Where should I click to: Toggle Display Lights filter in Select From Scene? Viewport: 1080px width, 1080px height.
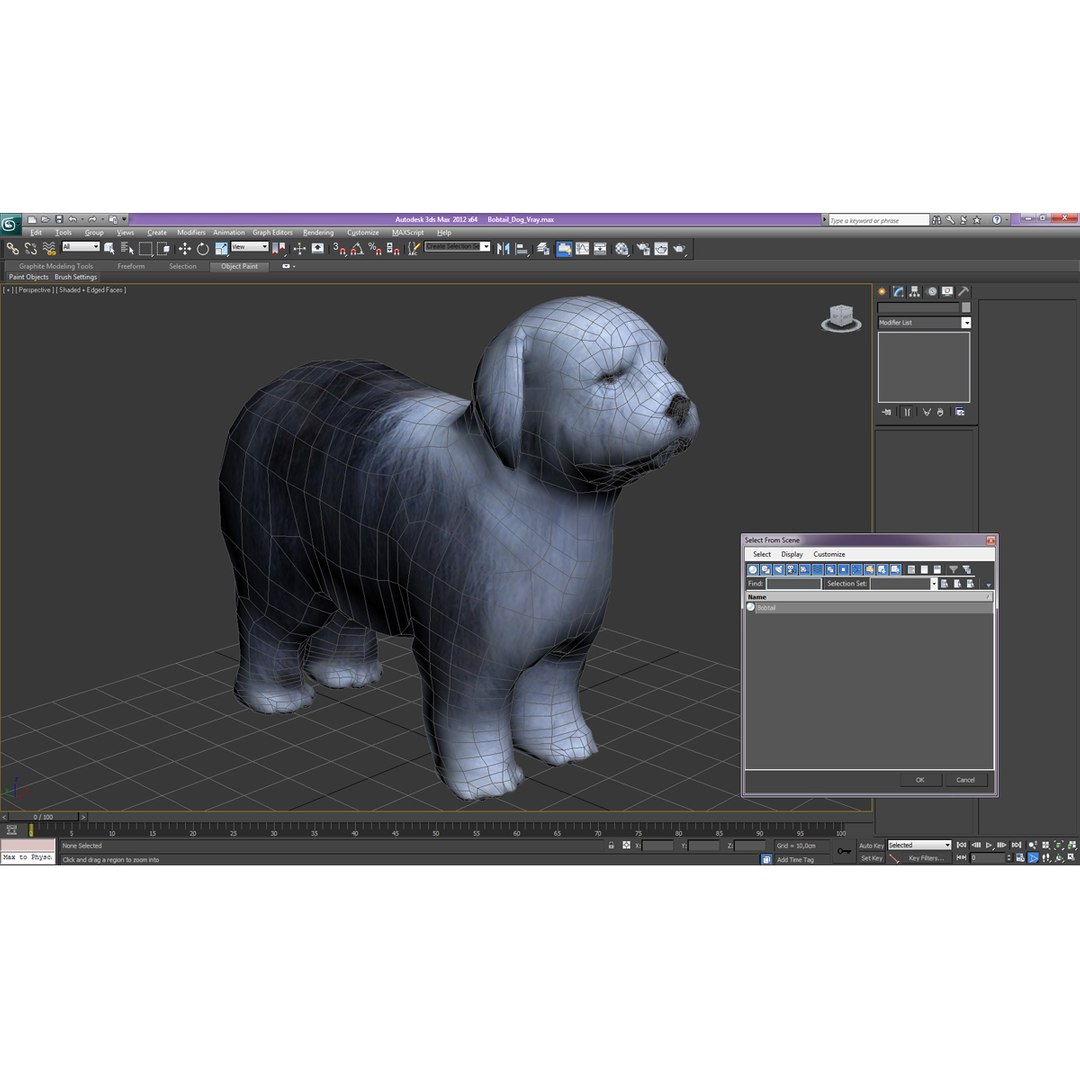(779, 570)
